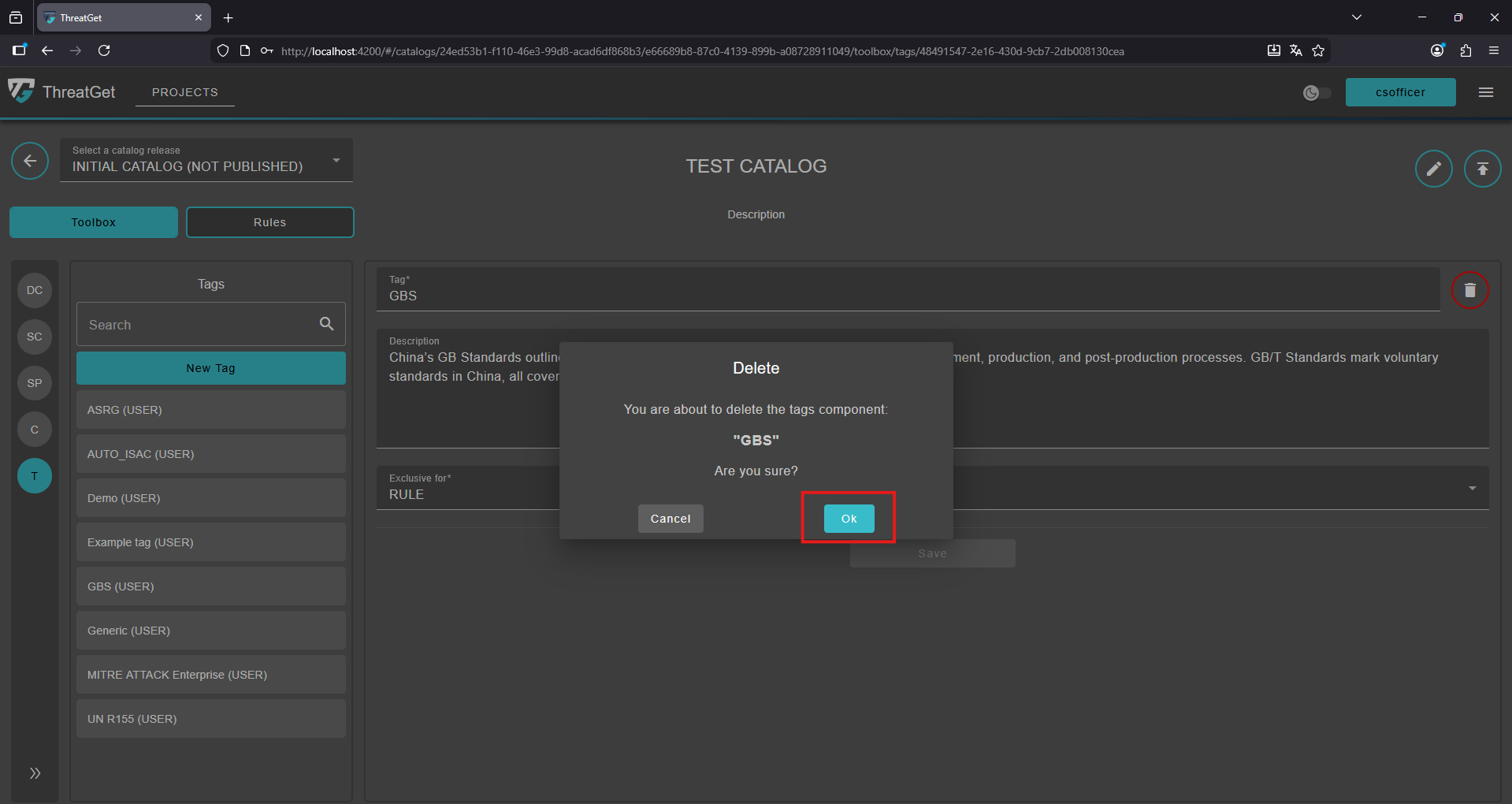Click the trash delete tag icon
The height and width of the screenshot is (804, 1512).
[1469, 291]
